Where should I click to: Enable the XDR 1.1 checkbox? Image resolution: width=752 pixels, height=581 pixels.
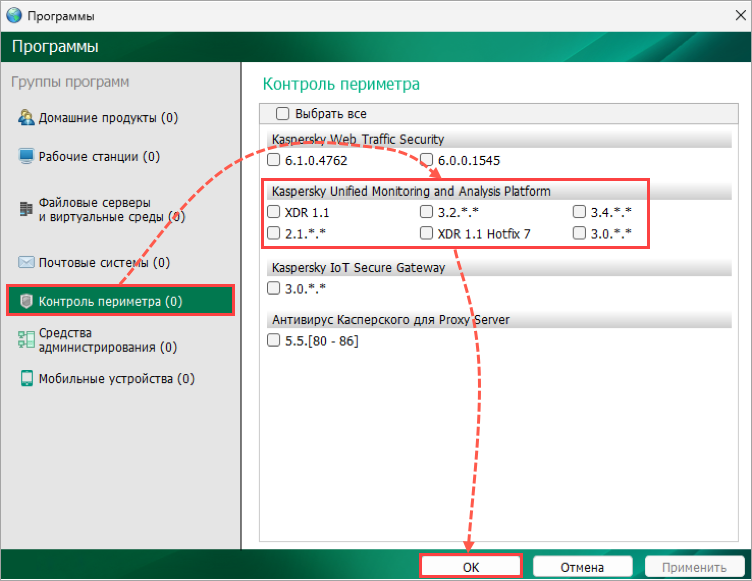pyautogui.click(x=273, y=212)
